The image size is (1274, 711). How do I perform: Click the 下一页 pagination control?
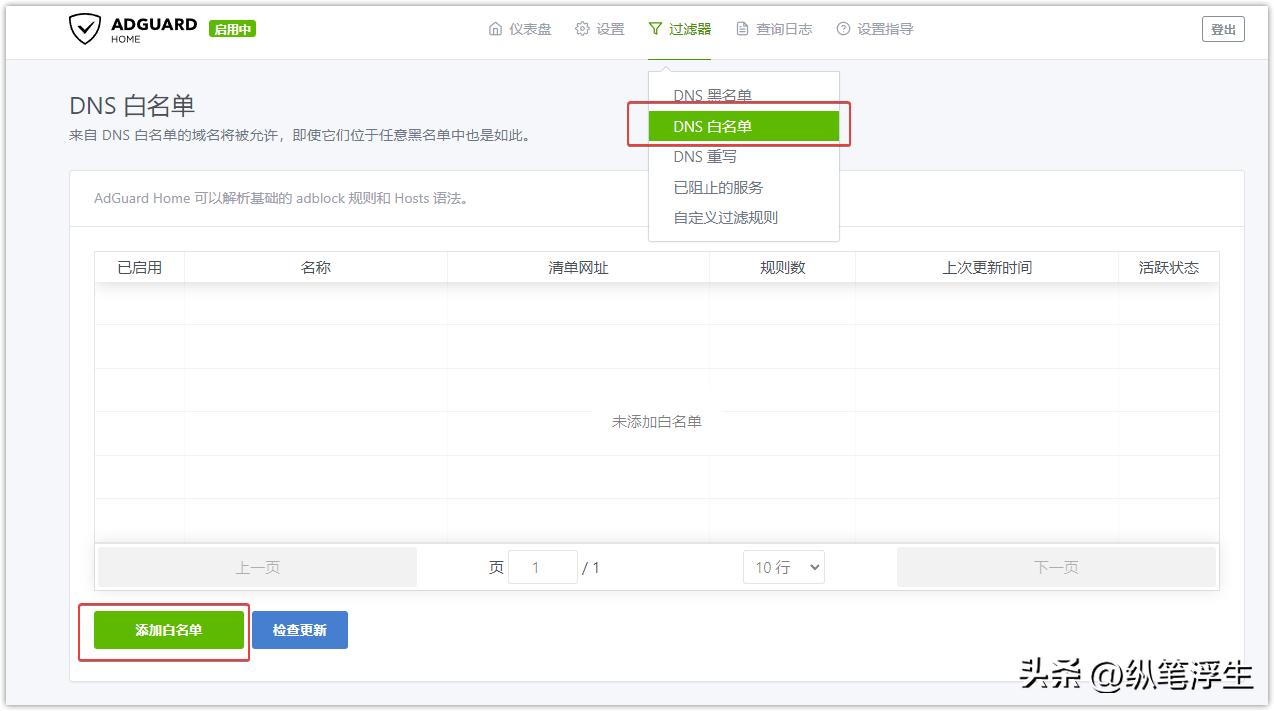1056,567
